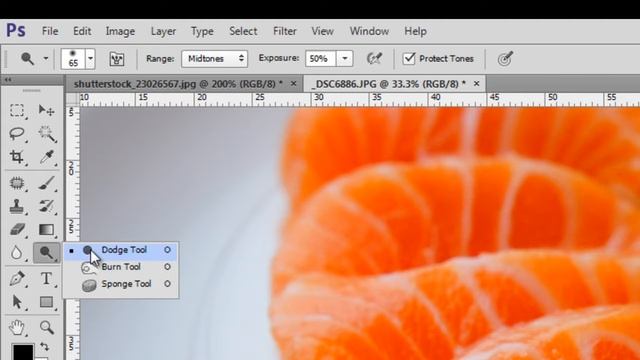The image size is (640, 360).
Task: Select the Eyedropper tool
Action: point(47,157)
